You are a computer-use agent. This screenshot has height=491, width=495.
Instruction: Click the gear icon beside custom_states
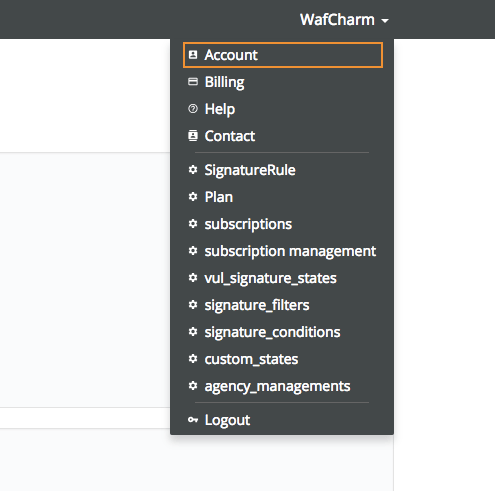pyautogui.click(x=193, y=359)
